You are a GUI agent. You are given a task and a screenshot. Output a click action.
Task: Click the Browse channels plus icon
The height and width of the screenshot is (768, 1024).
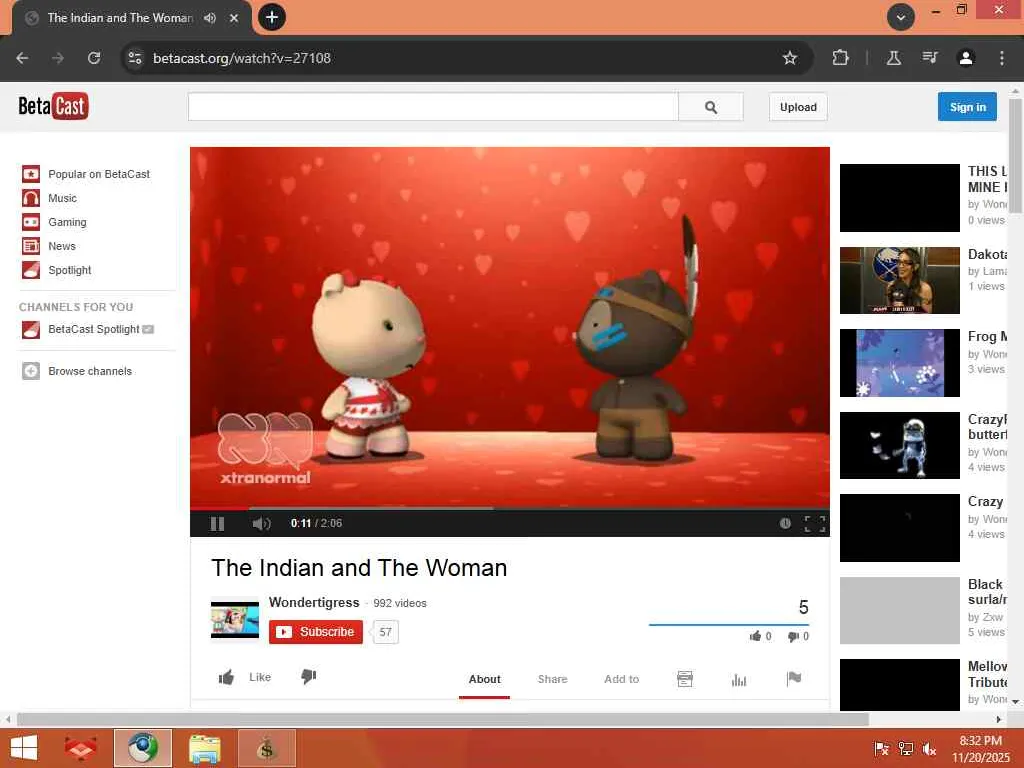pyautogui.click(x=31, y=371)
